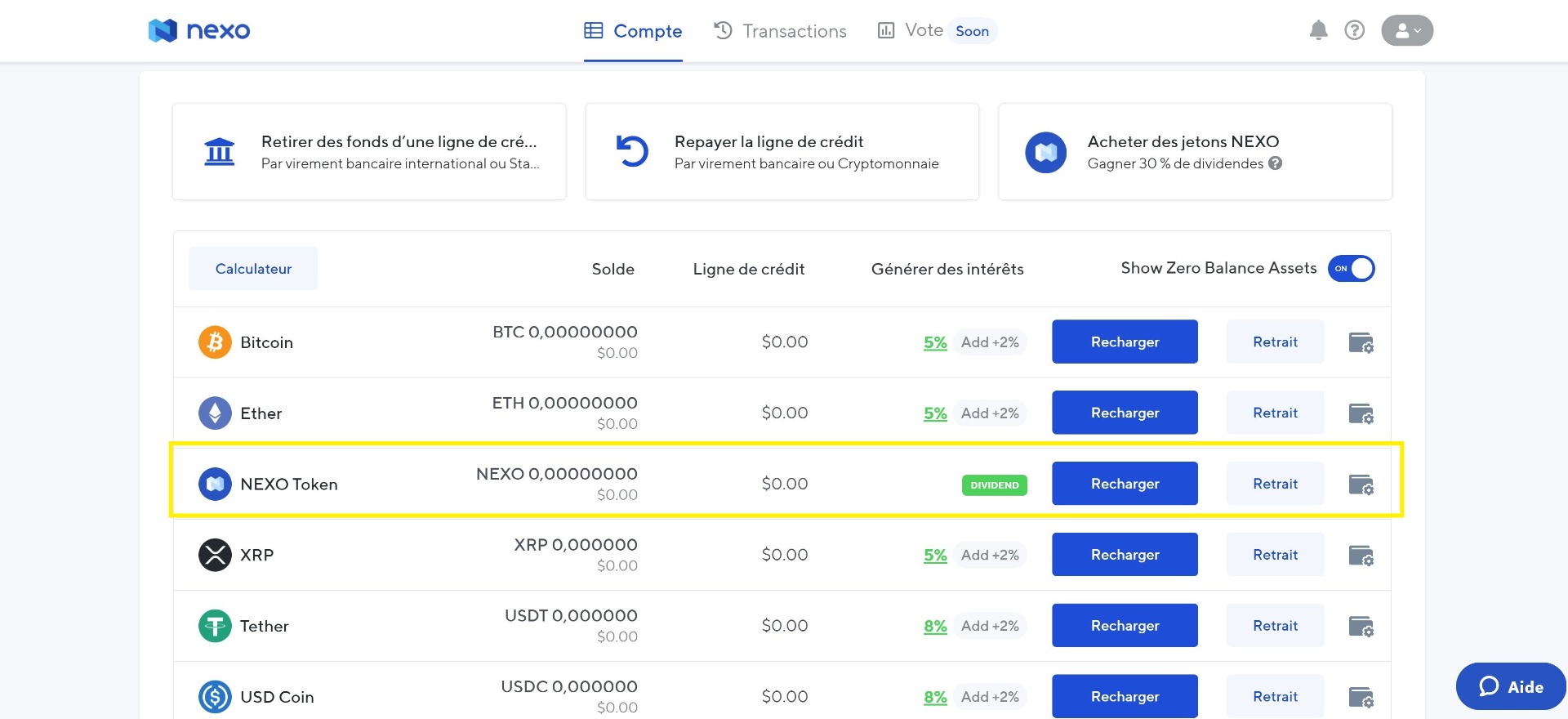Click Retrait for NEXO Token
1568x719 pixels.
[x=1275, y=484]
